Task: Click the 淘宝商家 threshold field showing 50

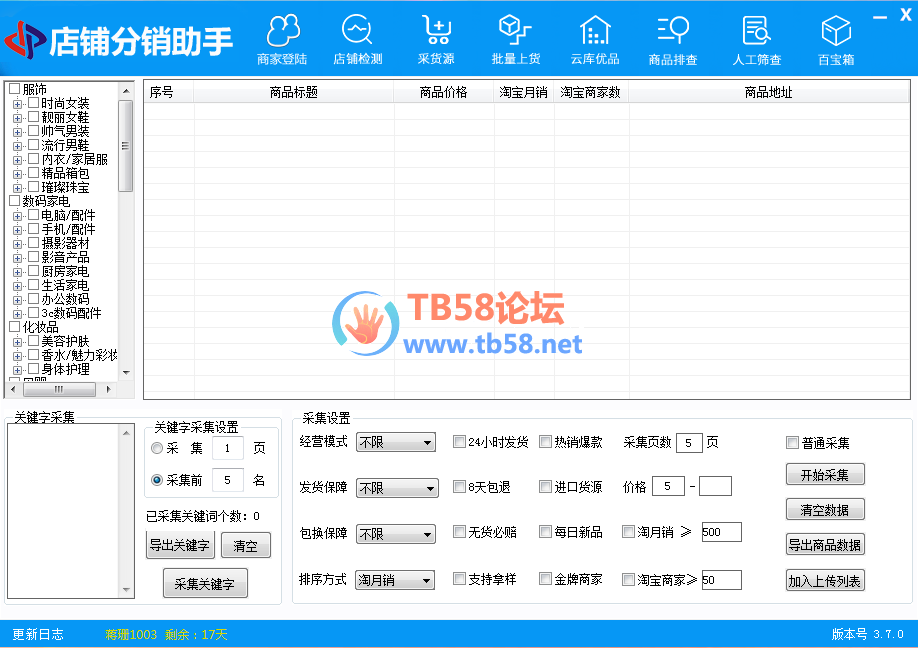Action: pos(721,580)
